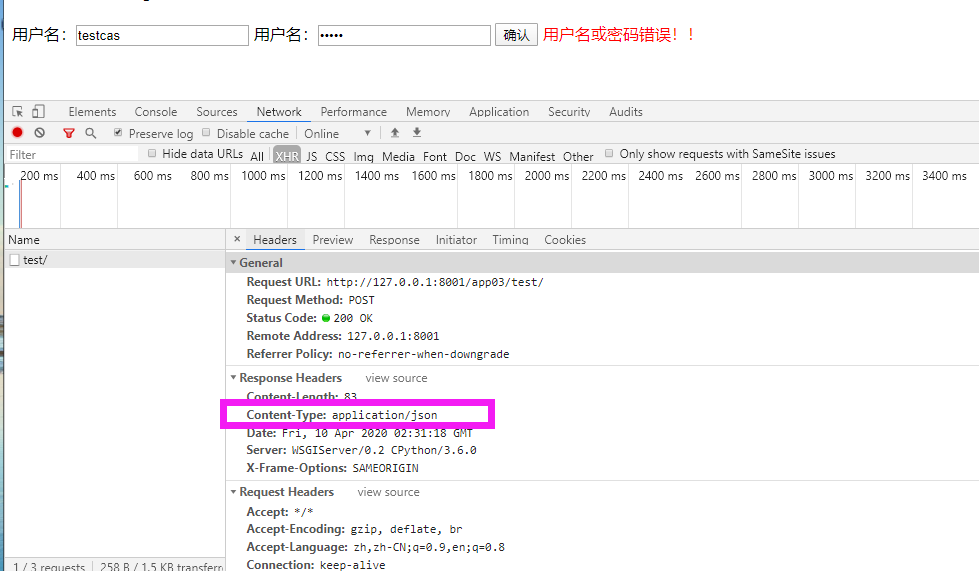The image size is (979, 571).
Task: Select the Headers detail tab
Action: tap(275, 240)
